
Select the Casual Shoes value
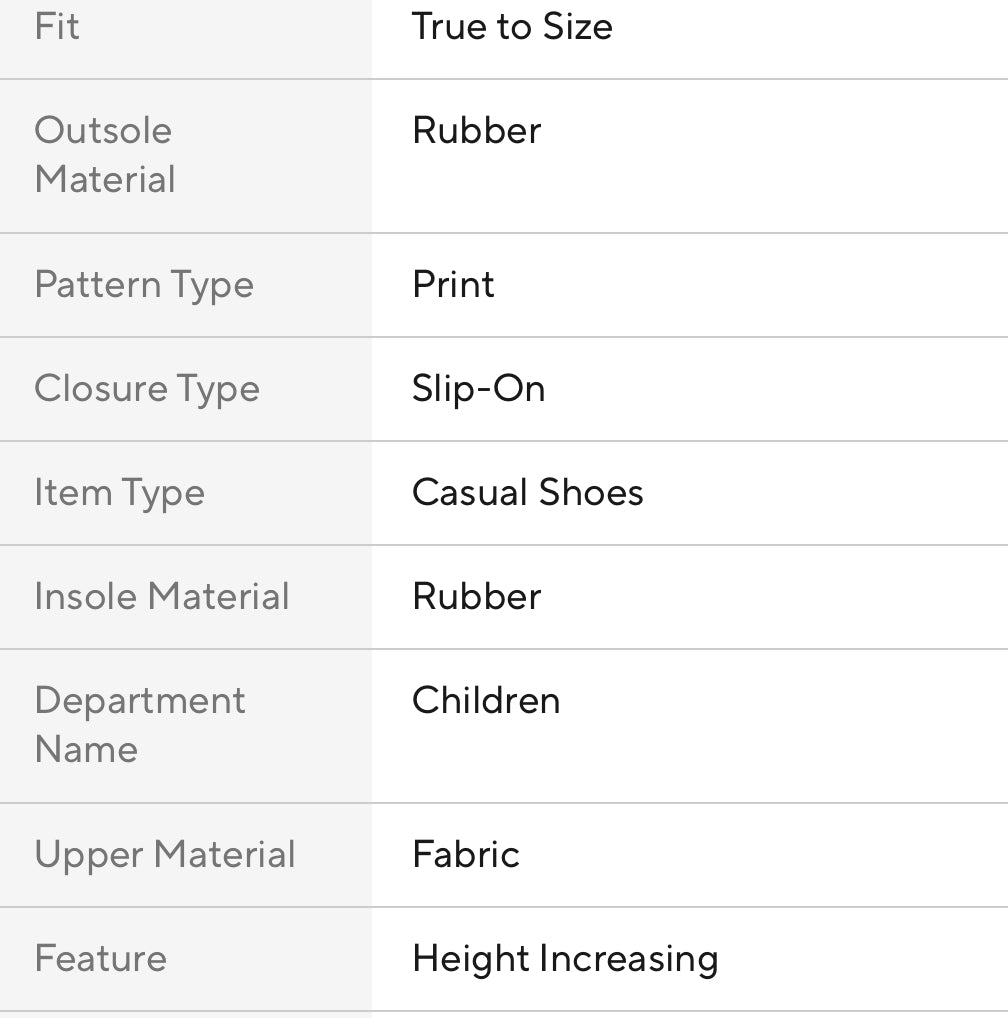(528, 493)
